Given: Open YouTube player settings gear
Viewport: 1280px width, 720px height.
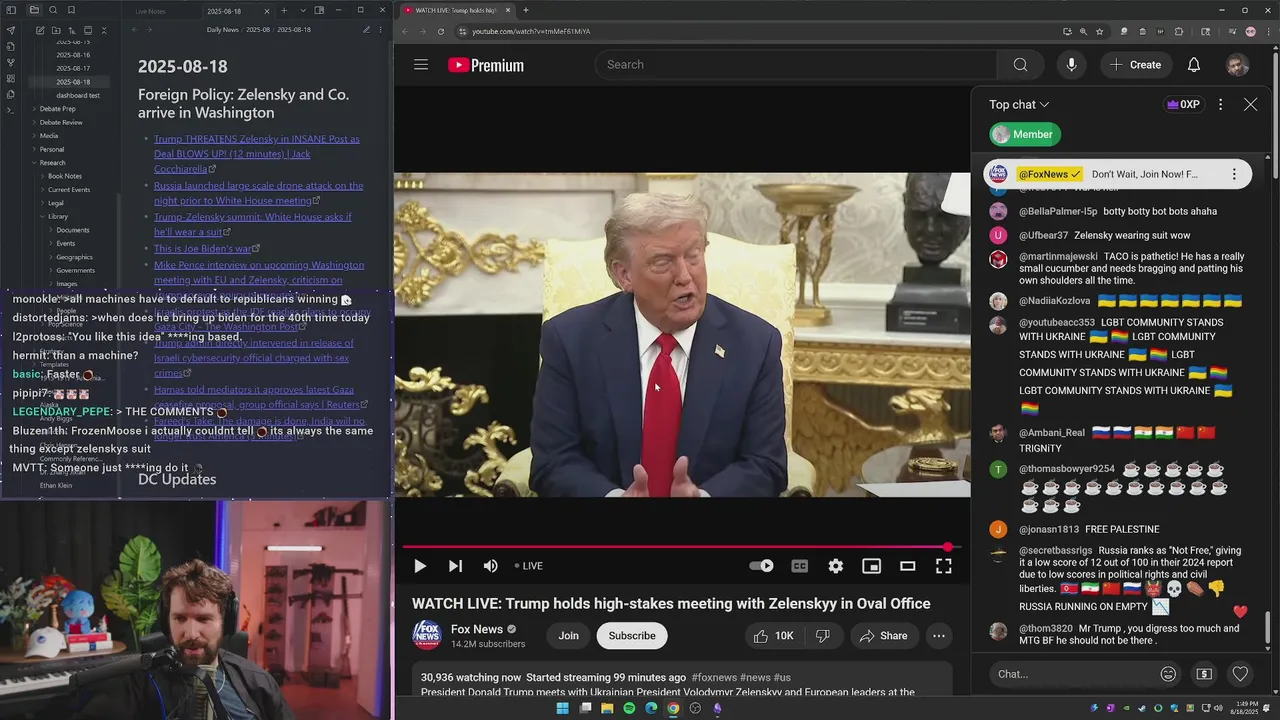Looking at the screenshot, I should tap(835, 566).
